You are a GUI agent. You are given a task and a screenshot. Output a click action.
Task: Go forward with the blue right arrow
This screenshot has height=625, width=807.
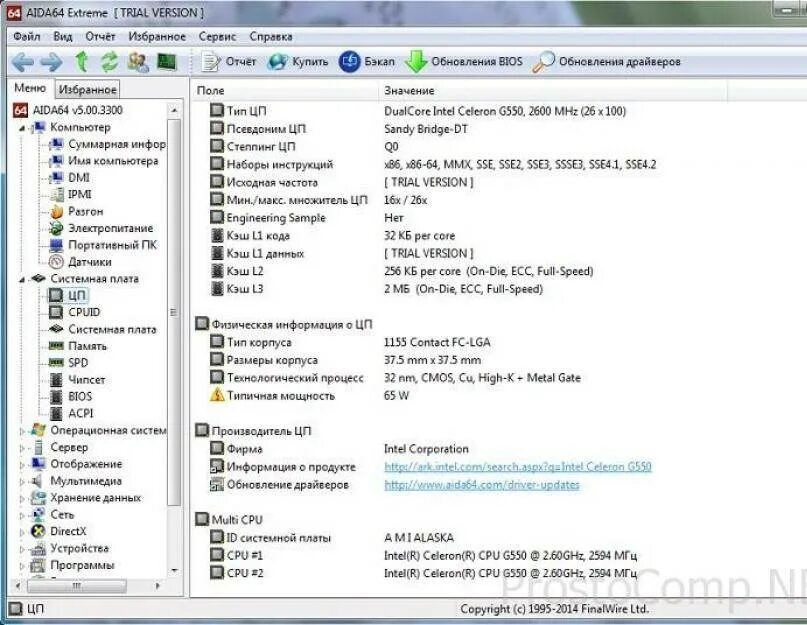point(51,62)
